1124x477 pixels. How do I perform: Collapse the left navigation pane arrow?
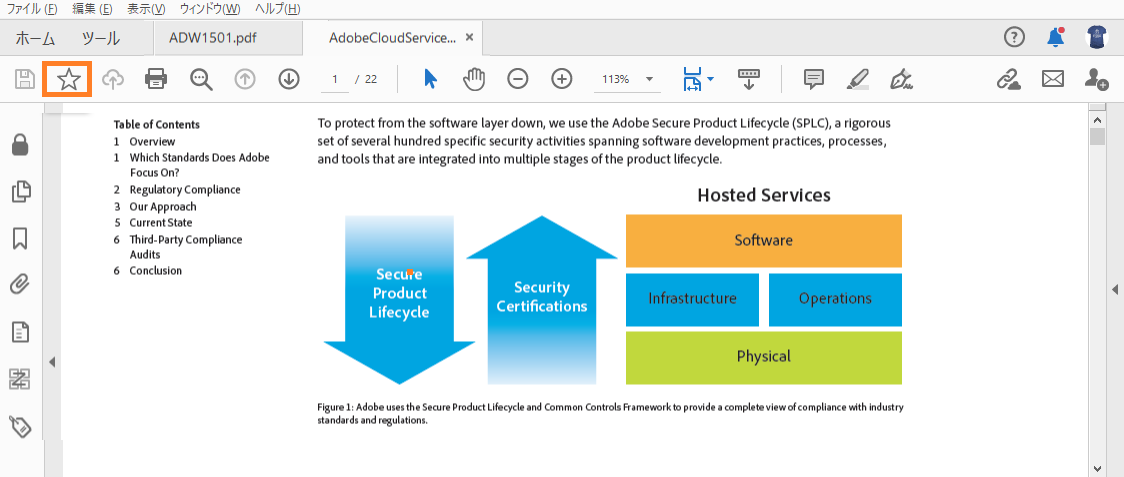point(52,362)
